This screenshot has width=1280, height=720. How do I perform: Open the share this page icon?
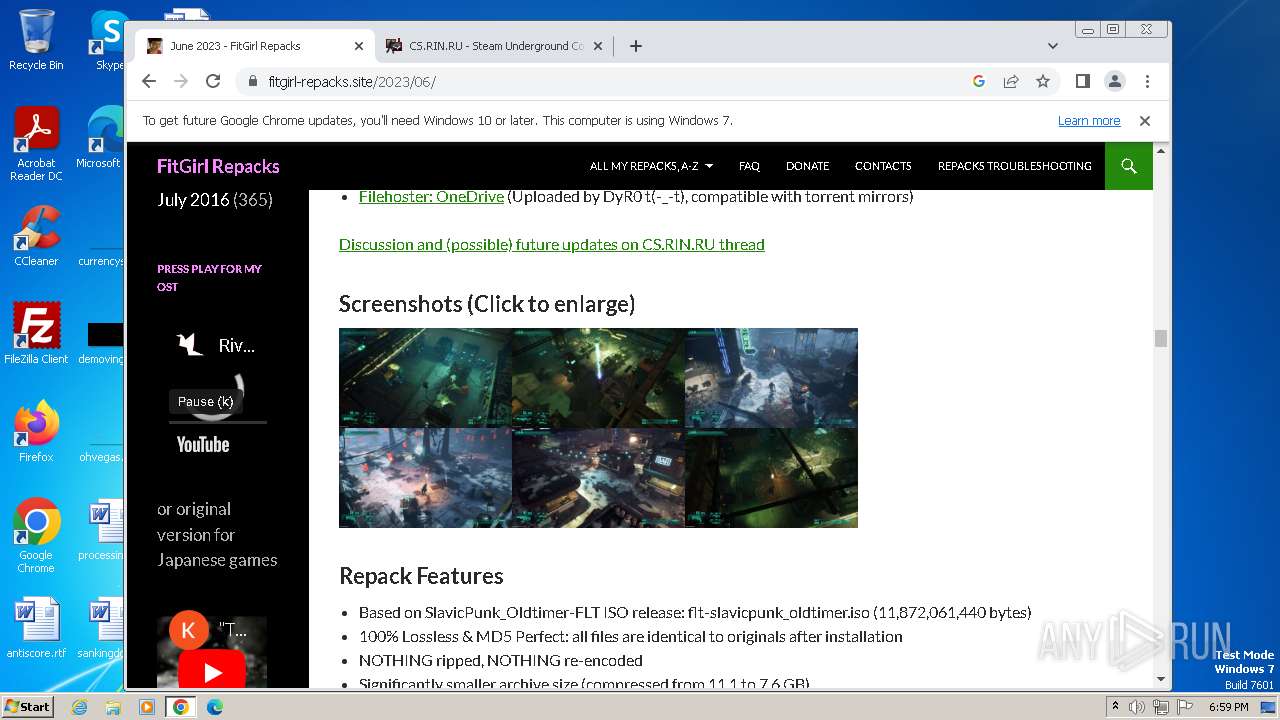tap(1011, 81)
